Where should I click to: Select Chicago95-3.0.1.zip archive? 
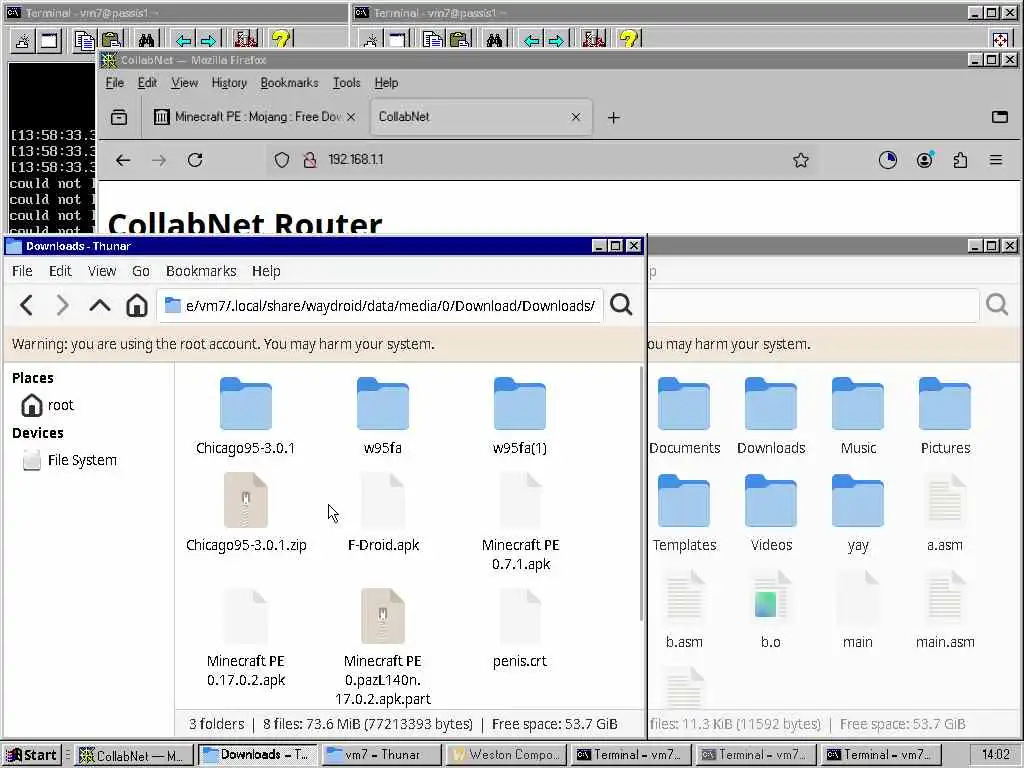coord(246,513)
